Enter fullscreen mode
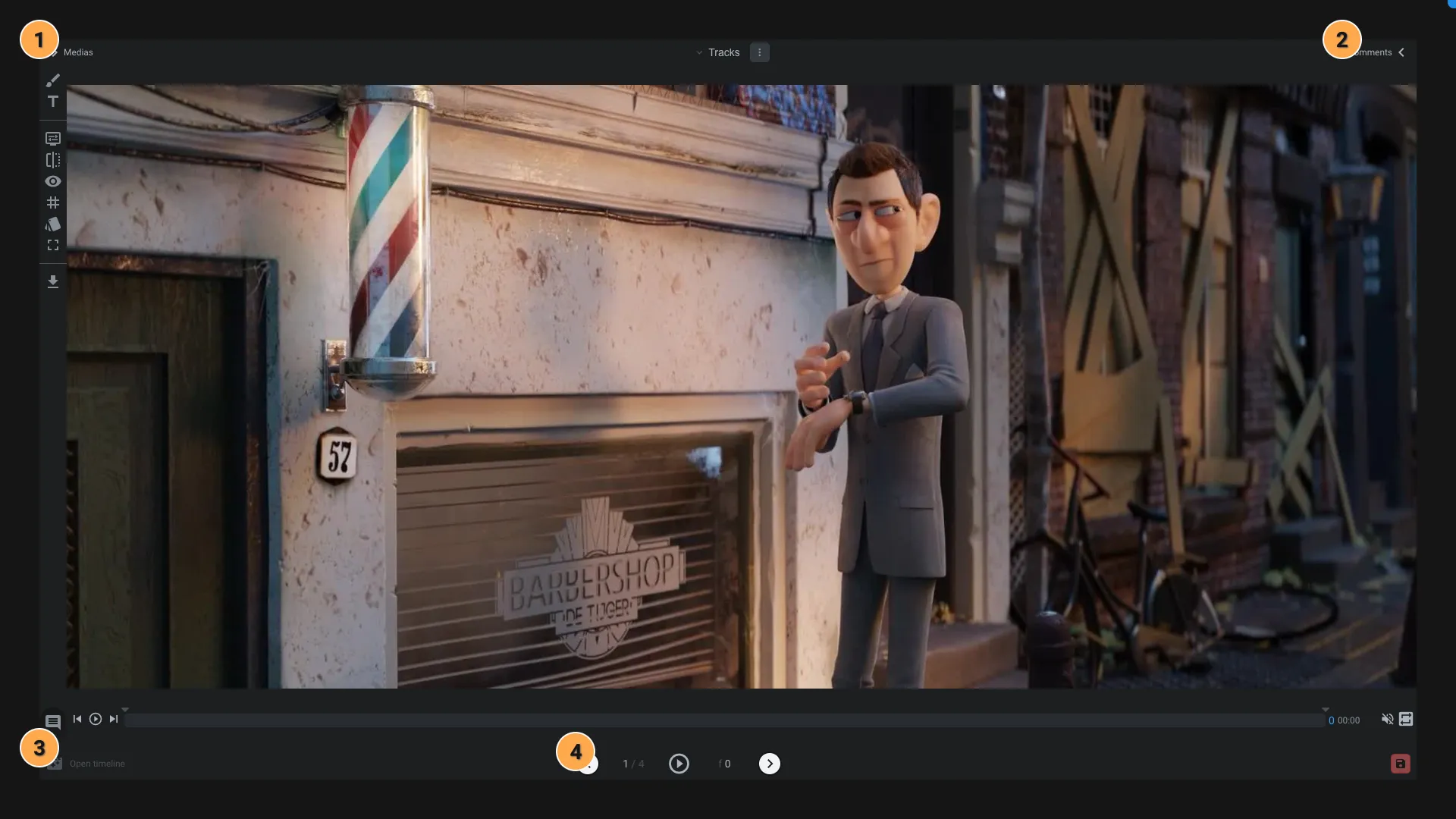 53,245
